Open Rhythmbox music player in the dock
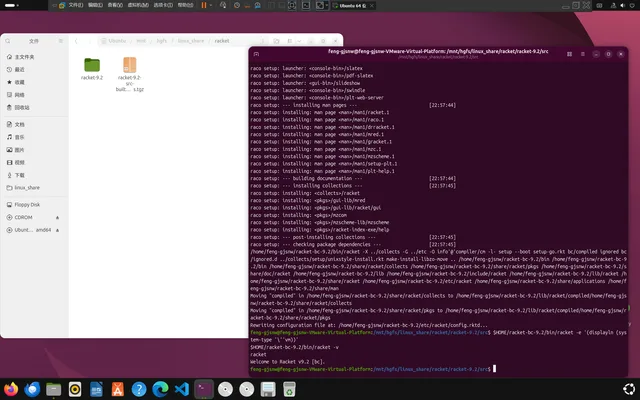This screenshot has height=400, width=640. point(75,389)
